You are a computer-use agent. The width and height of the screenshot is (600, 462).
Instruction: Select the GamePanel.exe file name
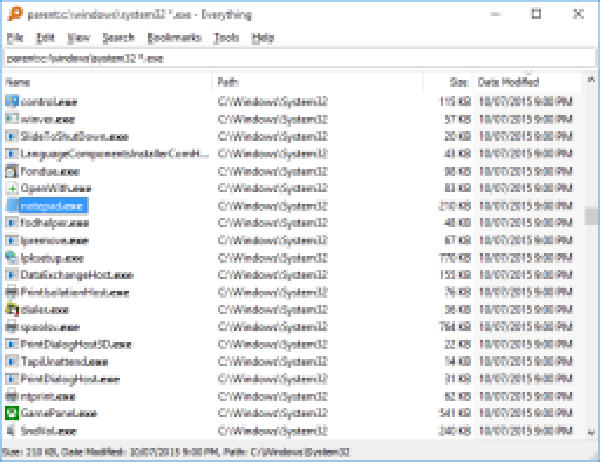pos(59,413)
